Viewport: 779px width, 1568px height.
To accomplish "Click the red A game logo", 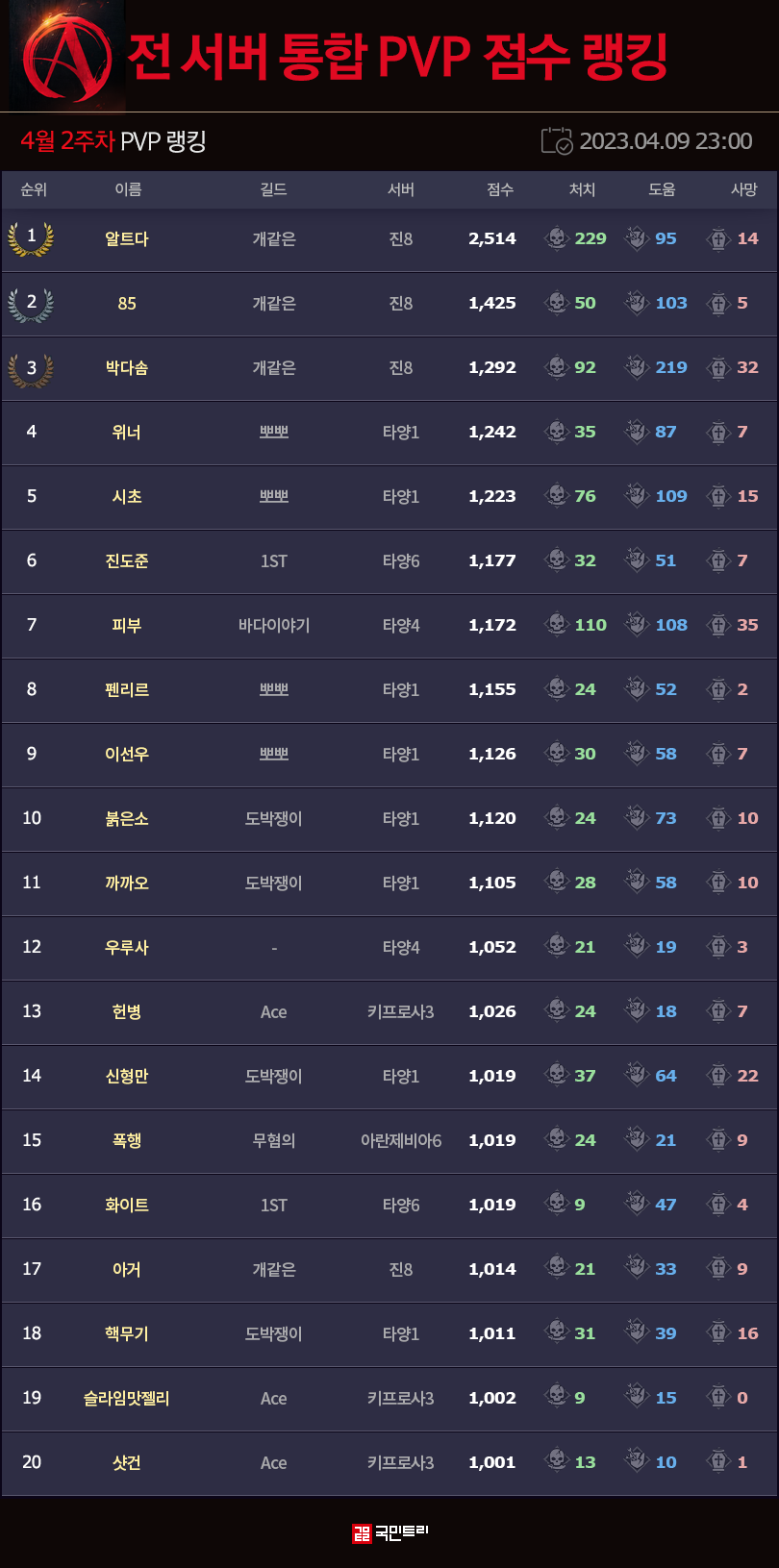I will click(x=67, y=60).
